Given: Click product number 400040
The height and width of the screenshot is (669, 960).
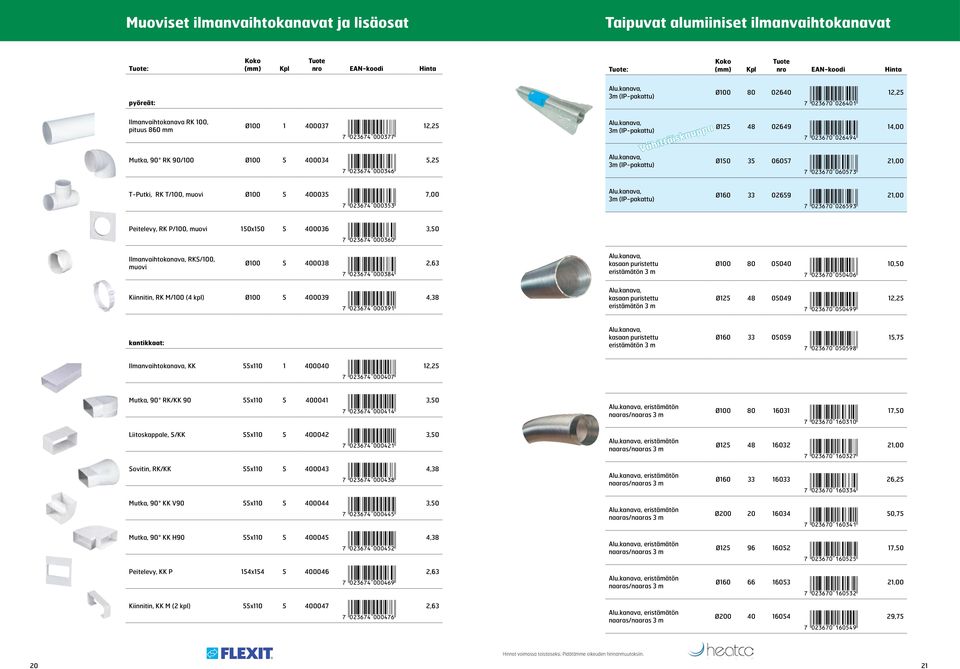Looking at the screenshot, I should tap(317, 366).
